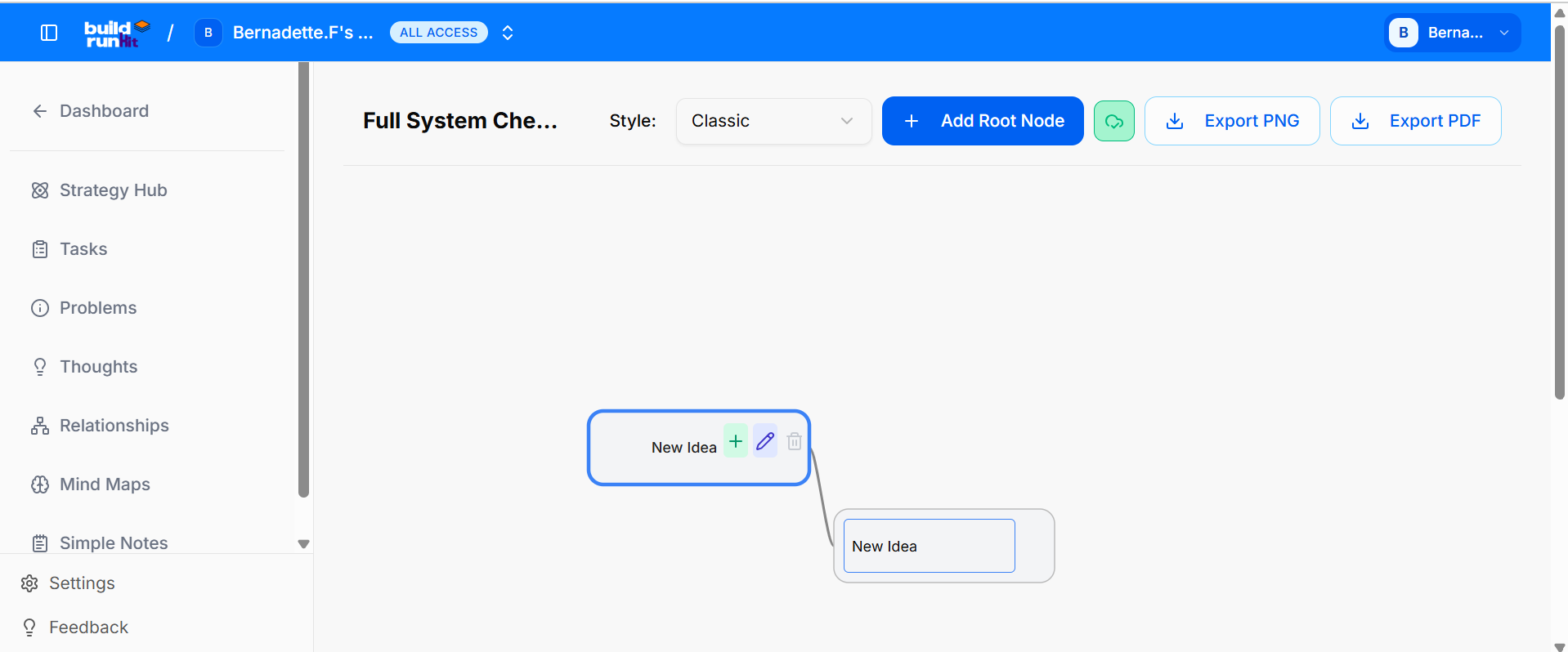Click the buildrunkit logo

pos(118,33)
